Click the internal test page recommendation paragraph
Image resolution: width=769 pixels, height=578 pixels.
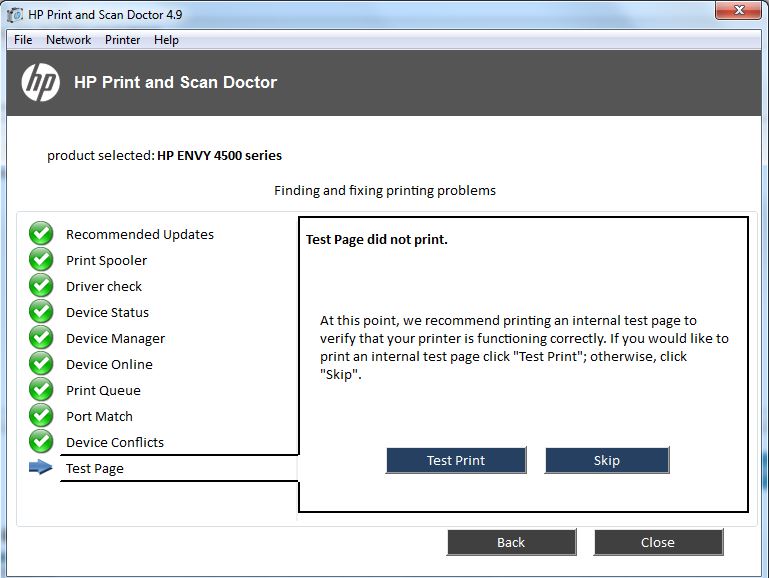524,347
